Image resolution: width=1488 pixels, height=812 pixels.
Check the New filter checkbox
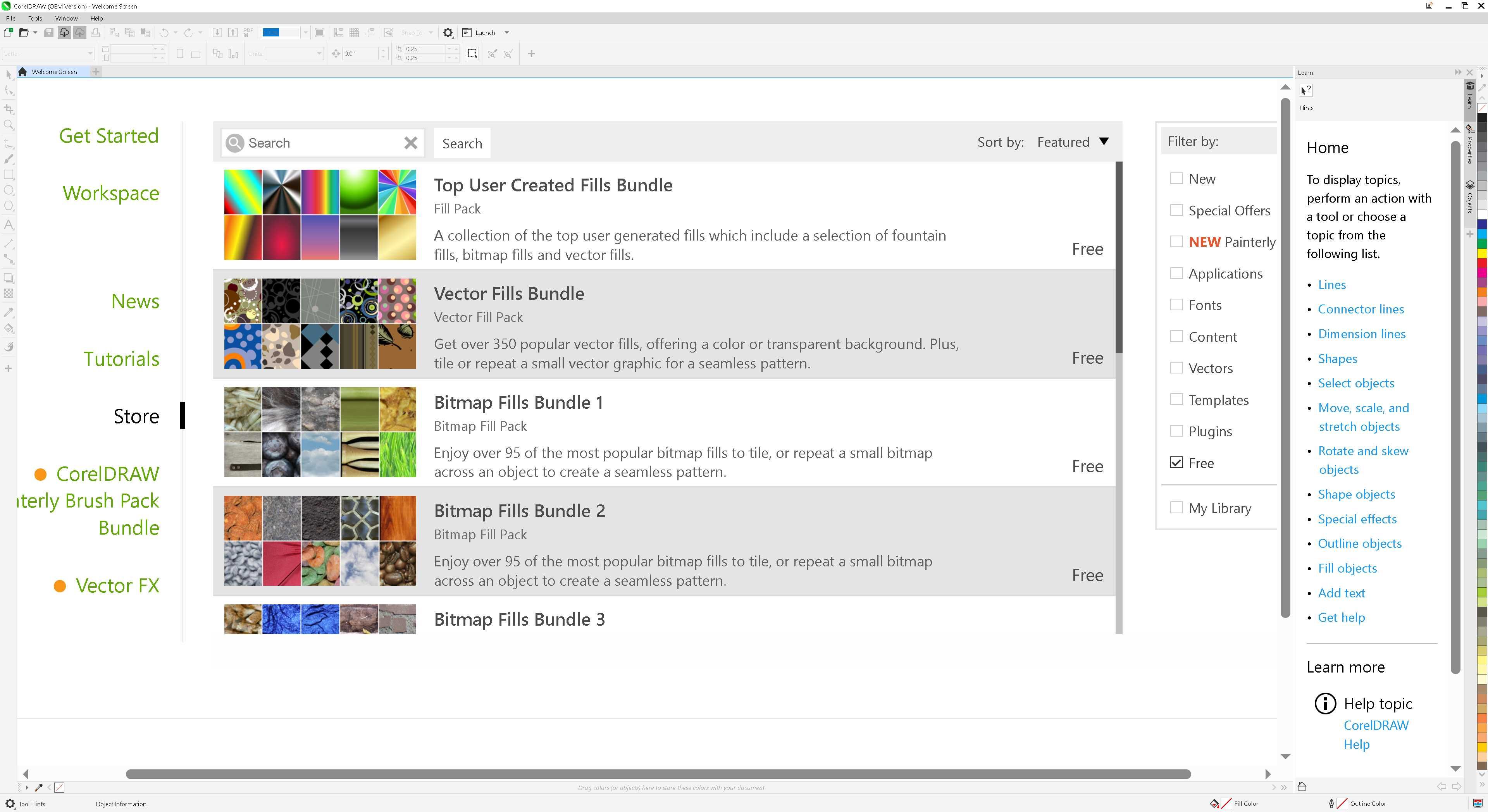pyautogui.click(x=1176, y=179)
